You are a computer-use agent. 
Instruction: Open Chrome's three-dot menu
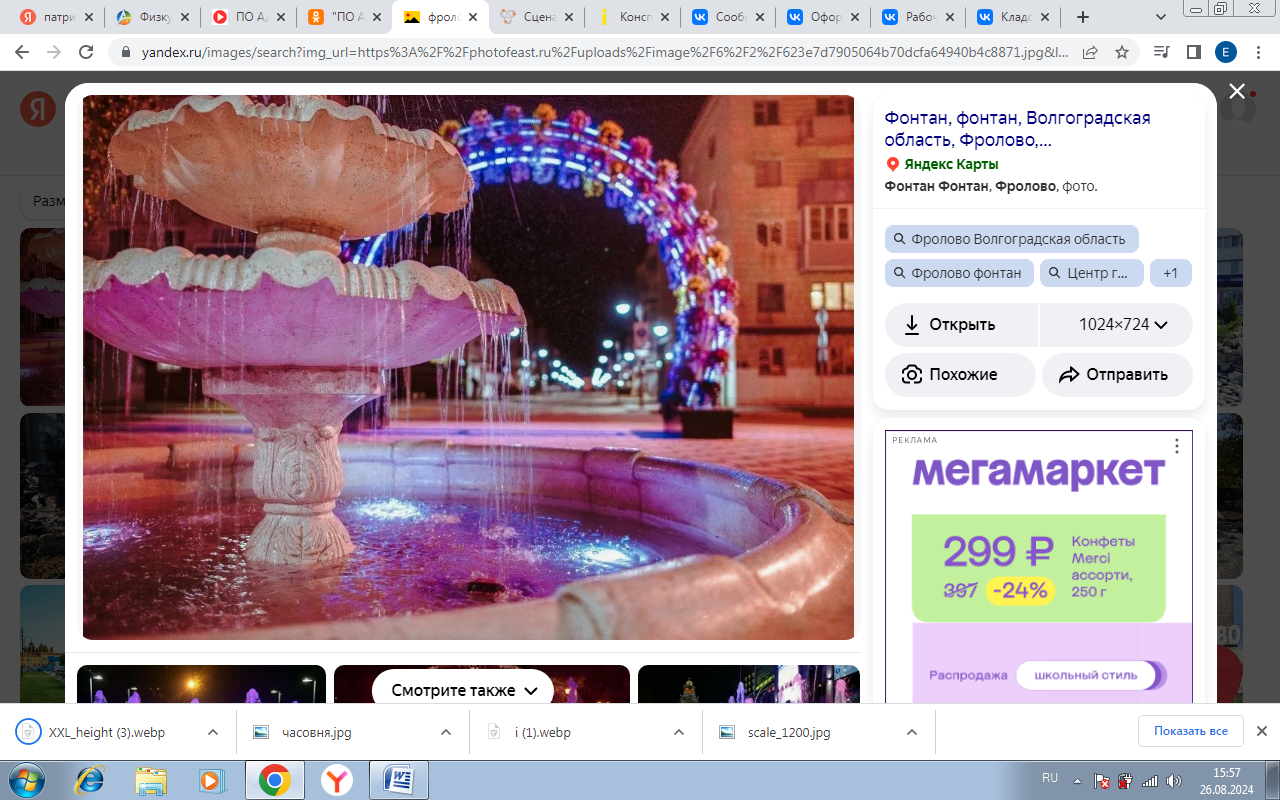(1258, 52)
